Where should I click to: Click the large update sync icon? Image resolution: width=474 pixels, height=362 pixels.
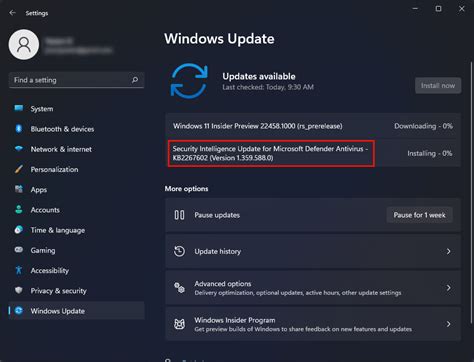[x=189, y=81]
